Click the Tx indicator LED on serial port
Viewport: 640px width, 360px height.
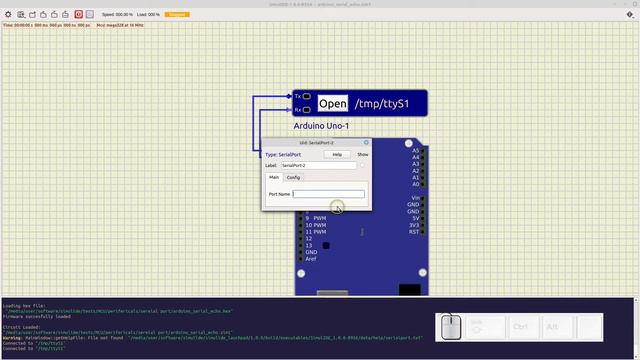pyautogui.click(x=307, y=96)
